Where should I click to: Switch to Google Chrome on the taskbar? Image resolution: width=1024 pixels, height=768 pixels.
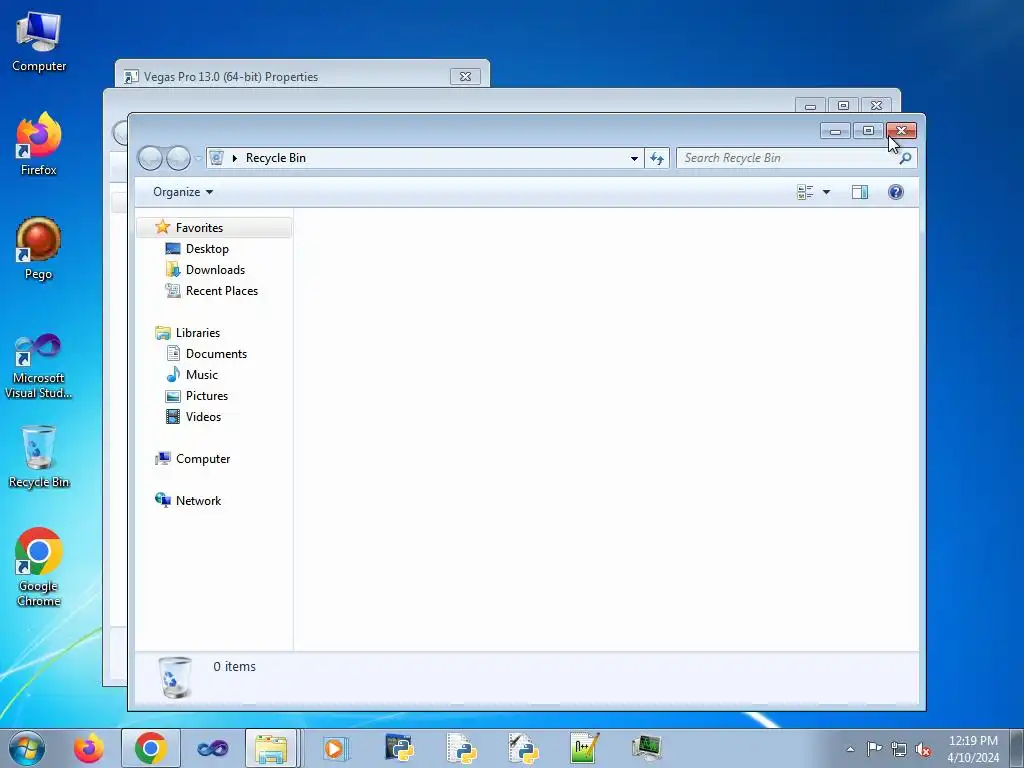[151, 748]
